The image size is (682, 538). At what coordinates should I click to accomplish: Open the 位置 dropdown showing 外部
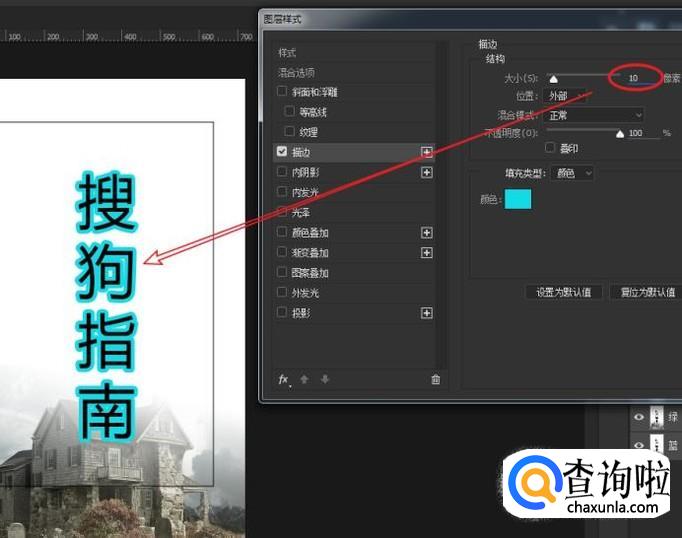pos(566,96)
